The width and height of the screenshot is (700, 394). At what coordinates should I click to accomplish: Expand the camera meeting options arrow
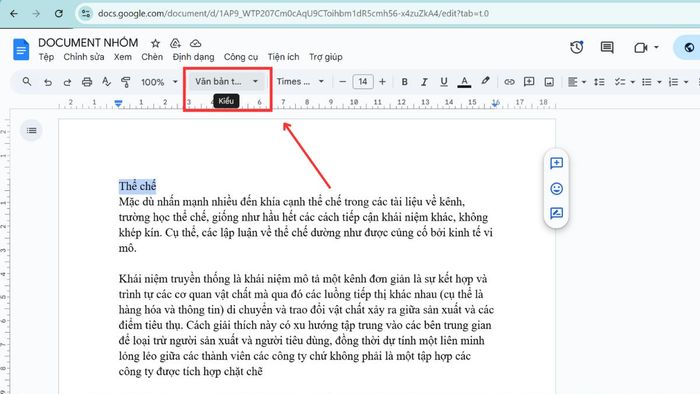tap(656, 47)
